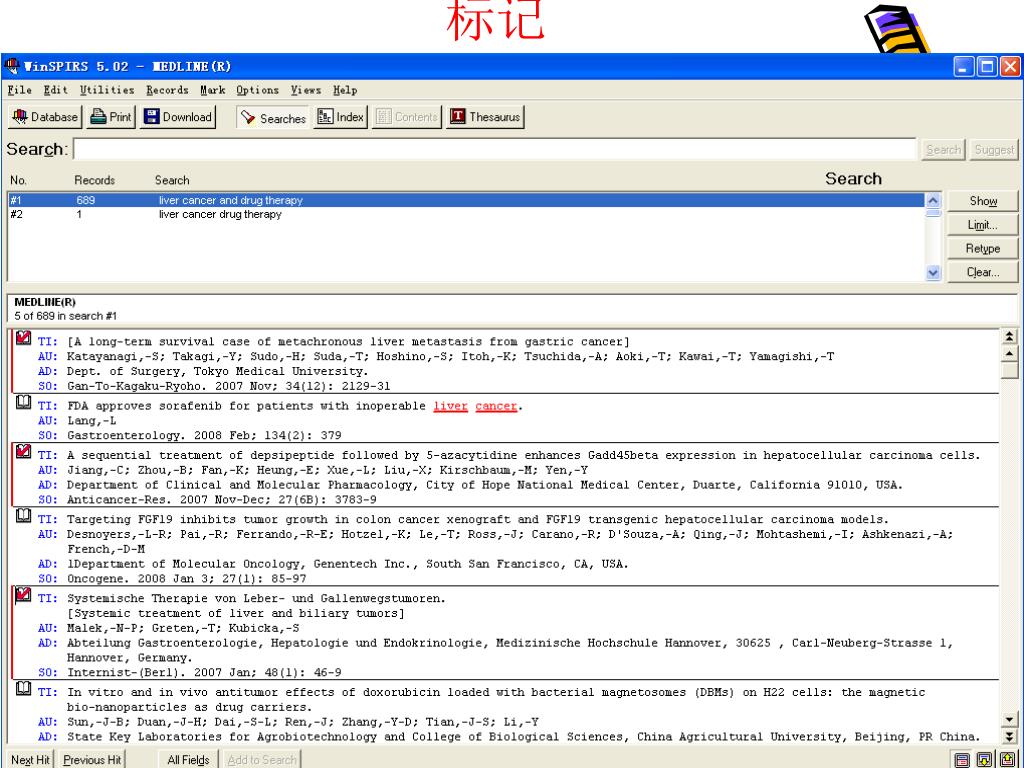Viewport: 1024px width, 768px height.
Task: Open the Options menu
Action: click(x=257, y=90)
